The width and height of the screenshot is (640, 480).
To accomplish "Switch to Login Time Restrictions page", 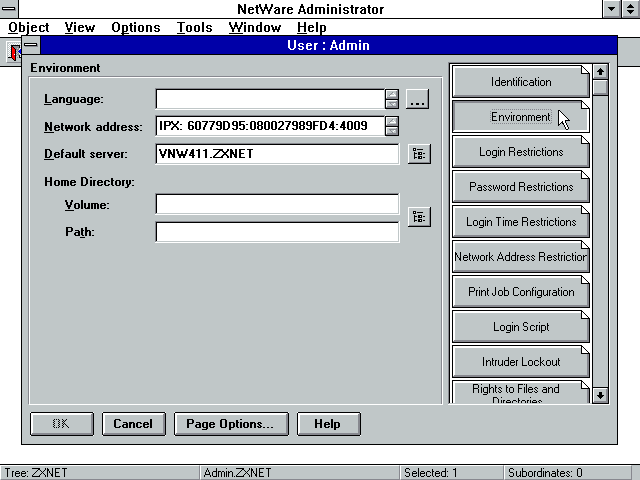I will 521,222.
